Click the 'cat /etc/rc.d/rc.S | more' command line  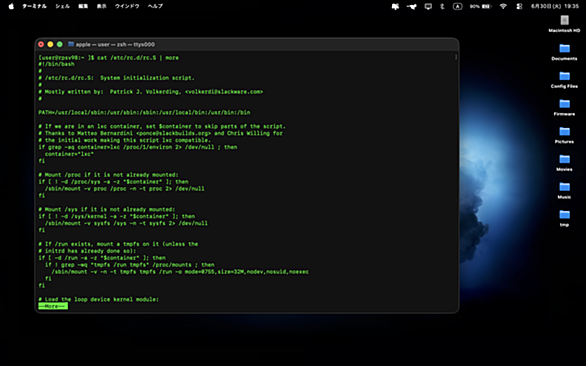point(138,58)
